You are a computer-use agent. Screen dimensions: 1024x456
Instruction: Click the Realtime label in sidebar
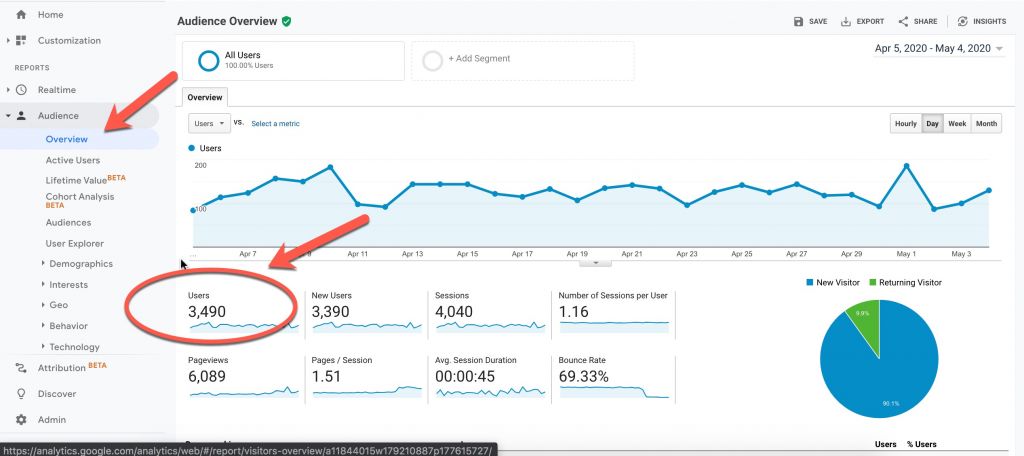(x=57, y=90)
